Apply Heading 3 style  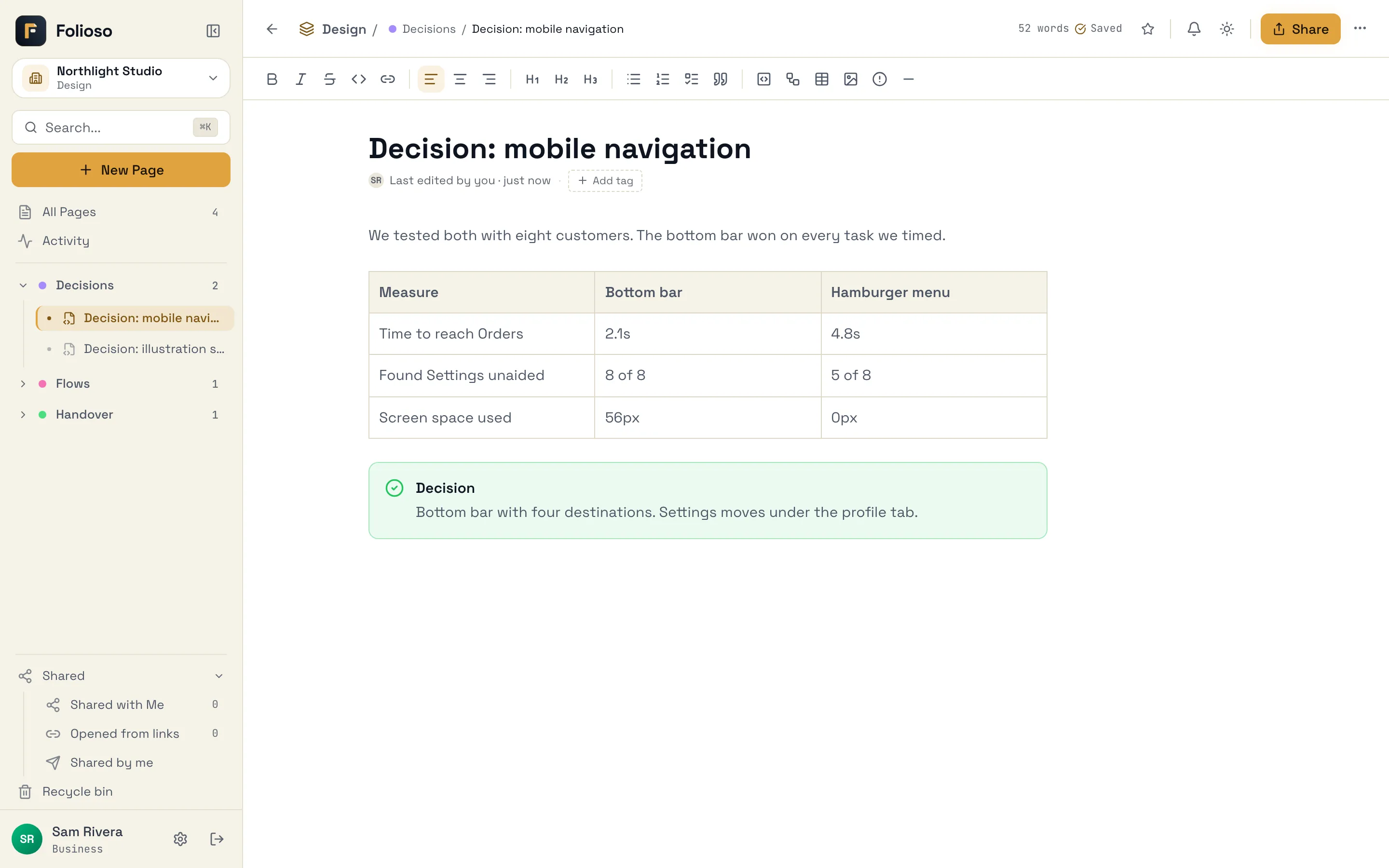point(590,79)
